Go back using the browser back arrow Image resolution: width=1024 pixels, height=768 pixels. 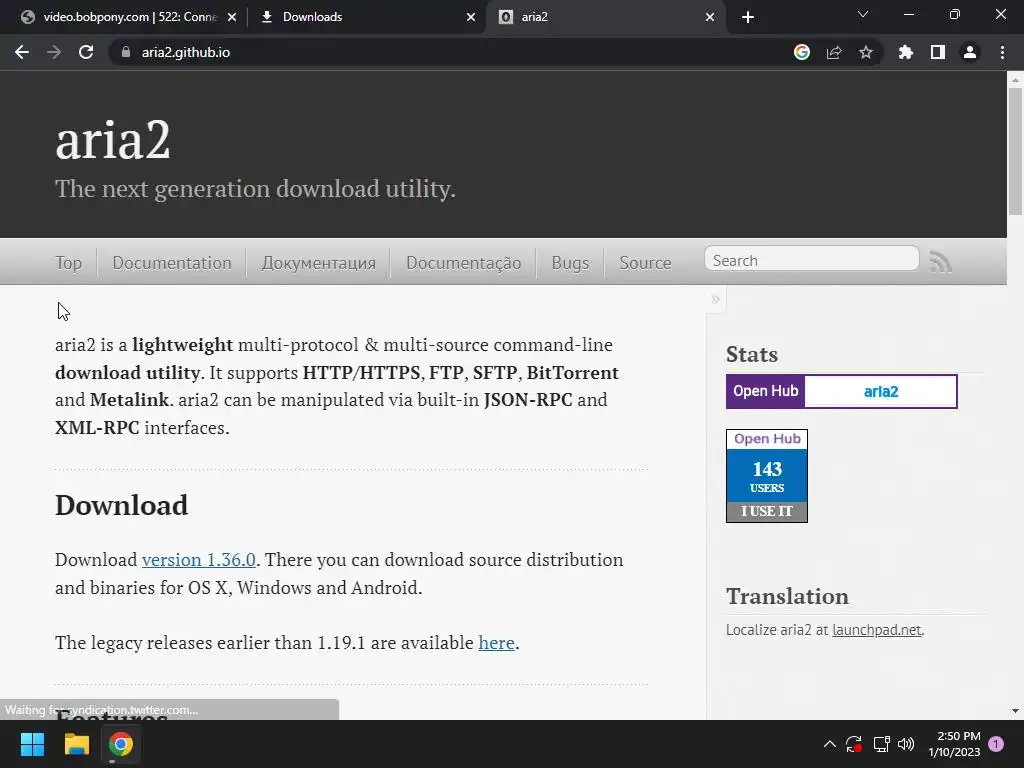click(22, 52)
